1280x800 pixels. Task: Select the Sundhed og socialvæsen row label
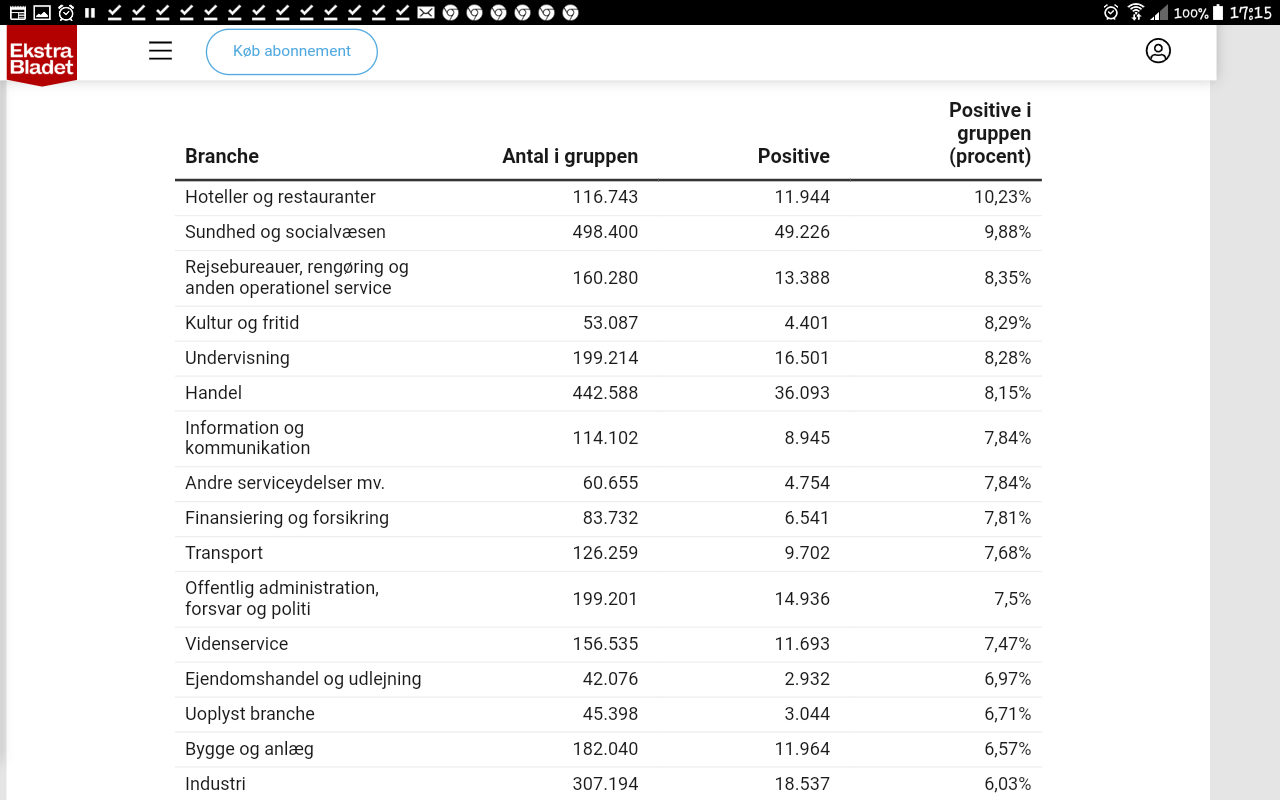(285, 232)
